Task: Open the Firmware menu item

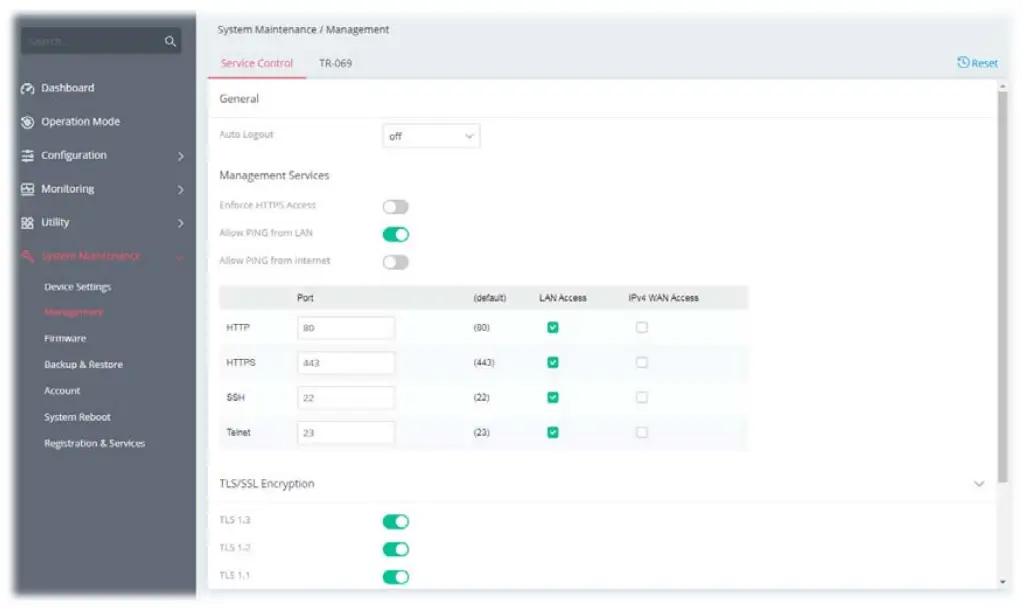Action: tap(65, 339)
